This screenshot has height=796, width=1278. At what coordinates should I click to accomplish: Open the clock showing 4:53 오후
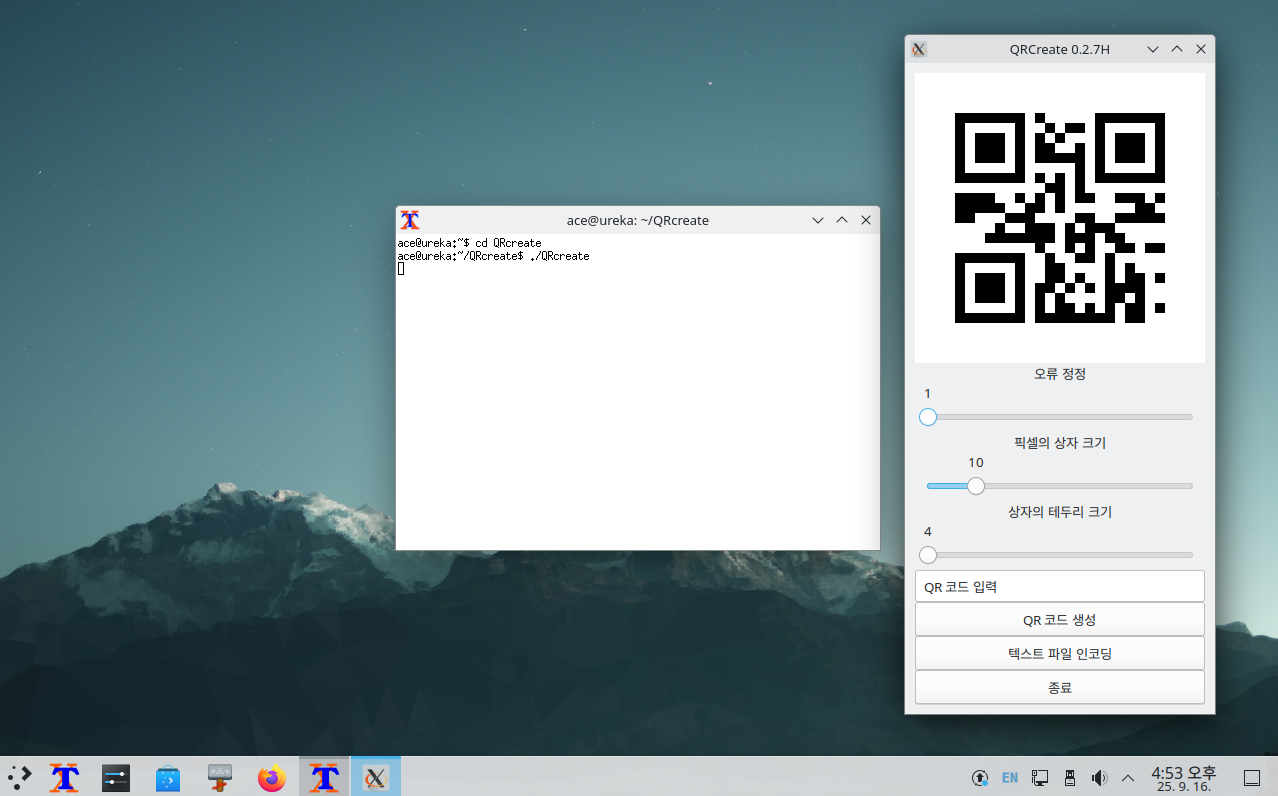tap(1183, 777)
